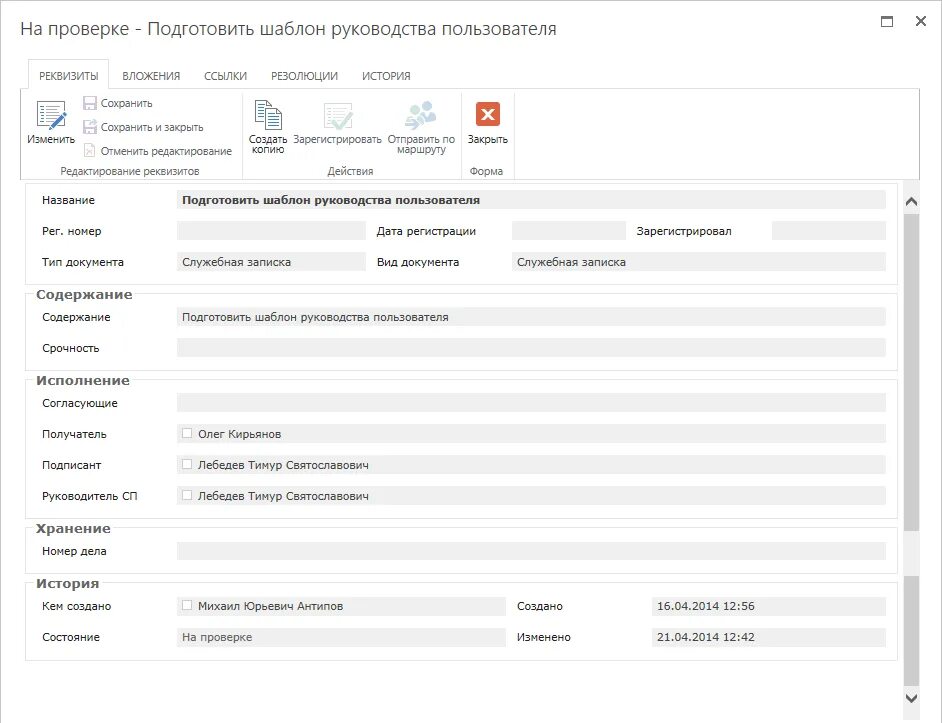Click the Хранение section heading

[73, 528]
